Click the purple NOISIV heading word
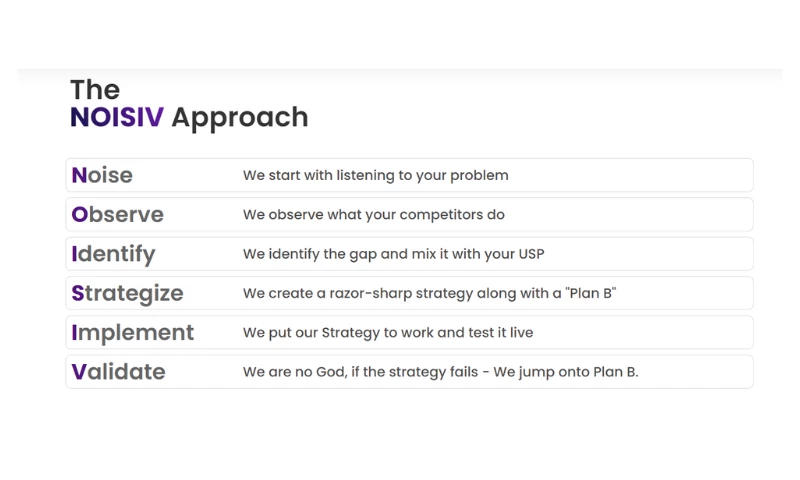This screenshot has width=800, height=480. click(x=116, y=118)
